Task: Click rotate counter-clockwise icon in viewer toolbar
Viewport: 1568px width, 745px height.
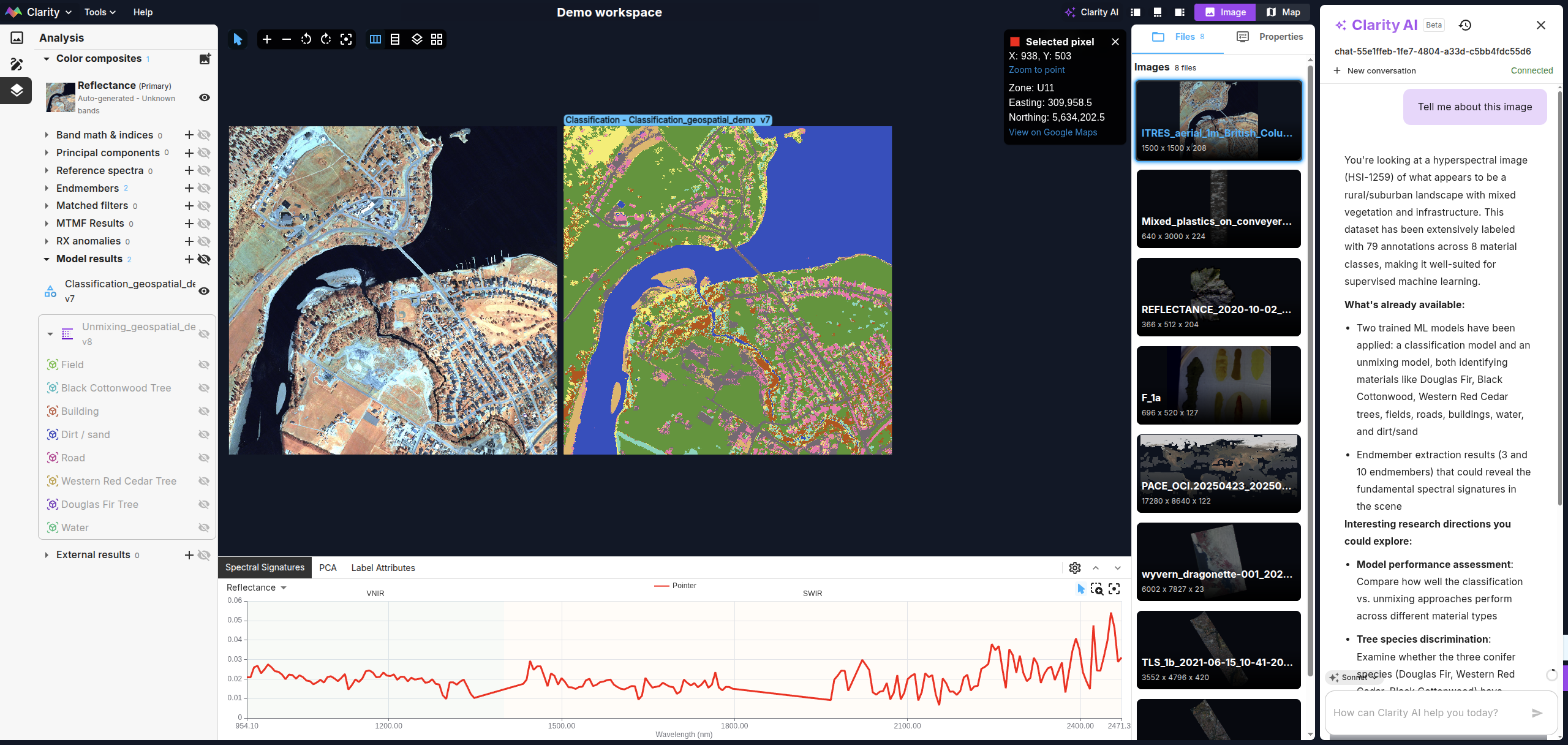Action: tap(306, 39)
